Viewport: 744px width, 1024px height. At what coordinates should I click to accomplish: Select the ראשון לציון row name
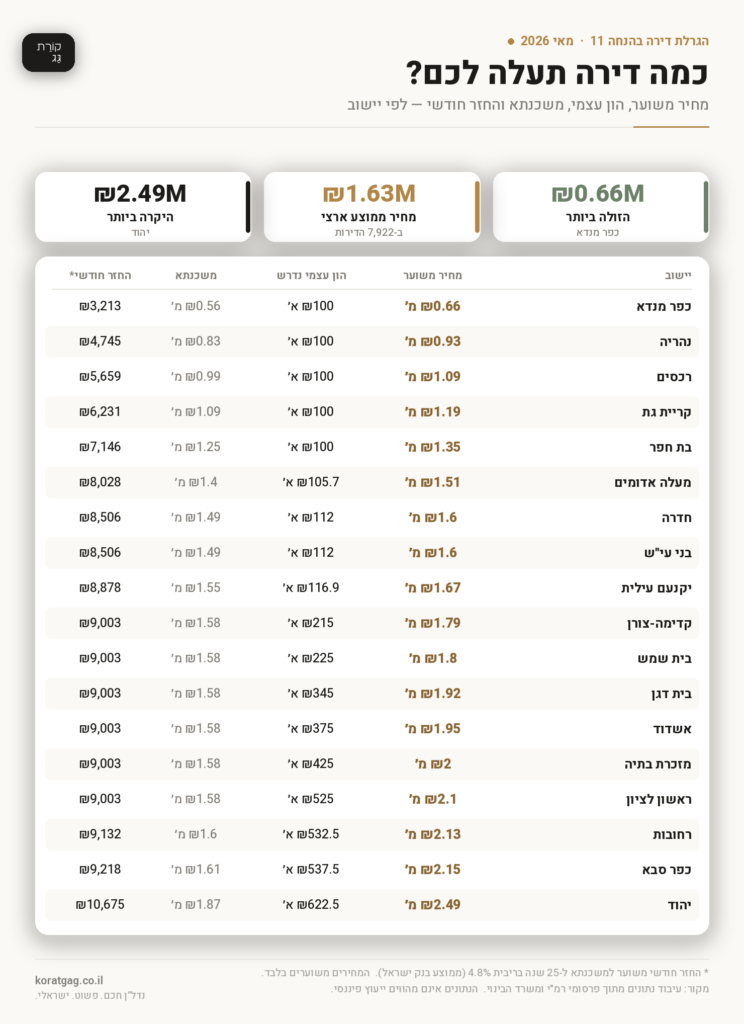[x=658, y=799]
